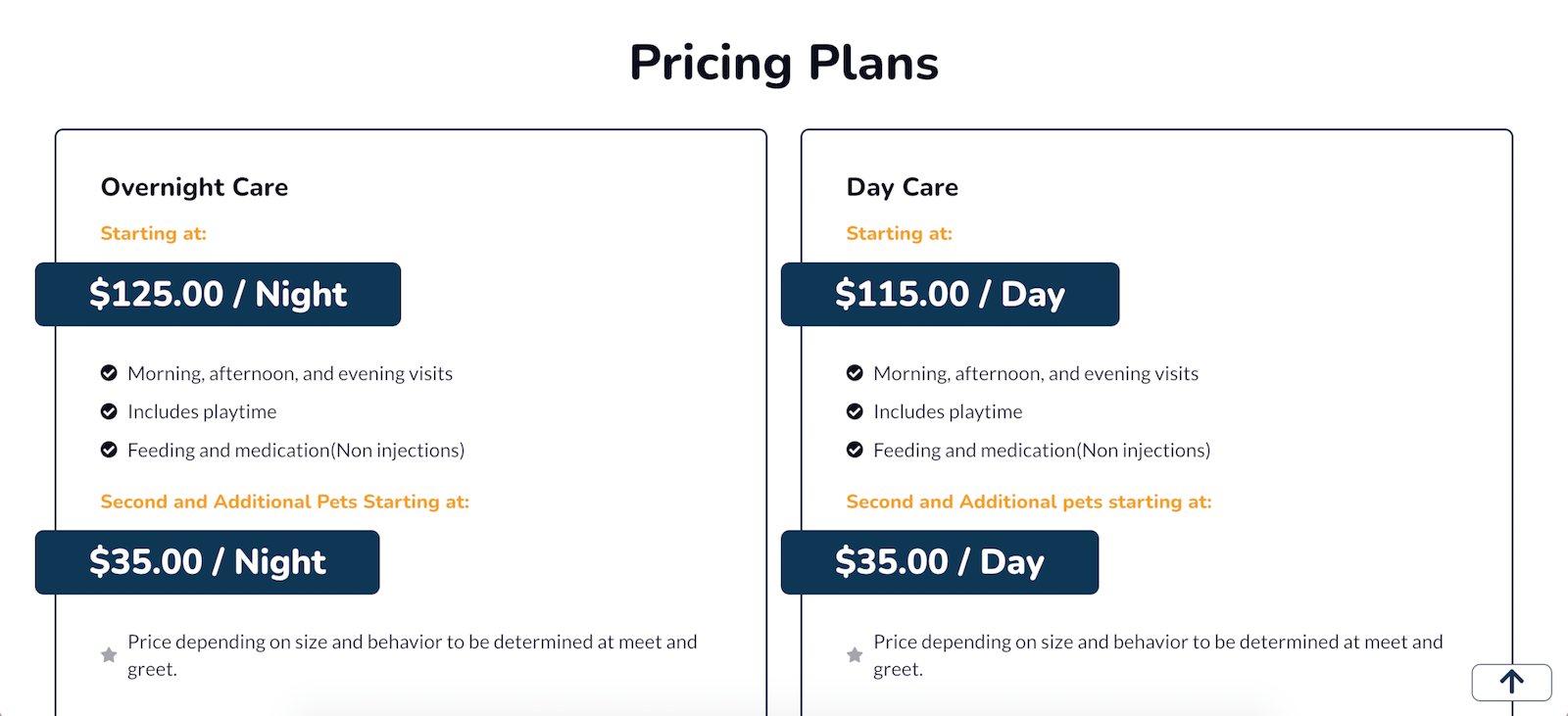Click the checkmark beside Day Care feeding and medication

click(855, 449)
